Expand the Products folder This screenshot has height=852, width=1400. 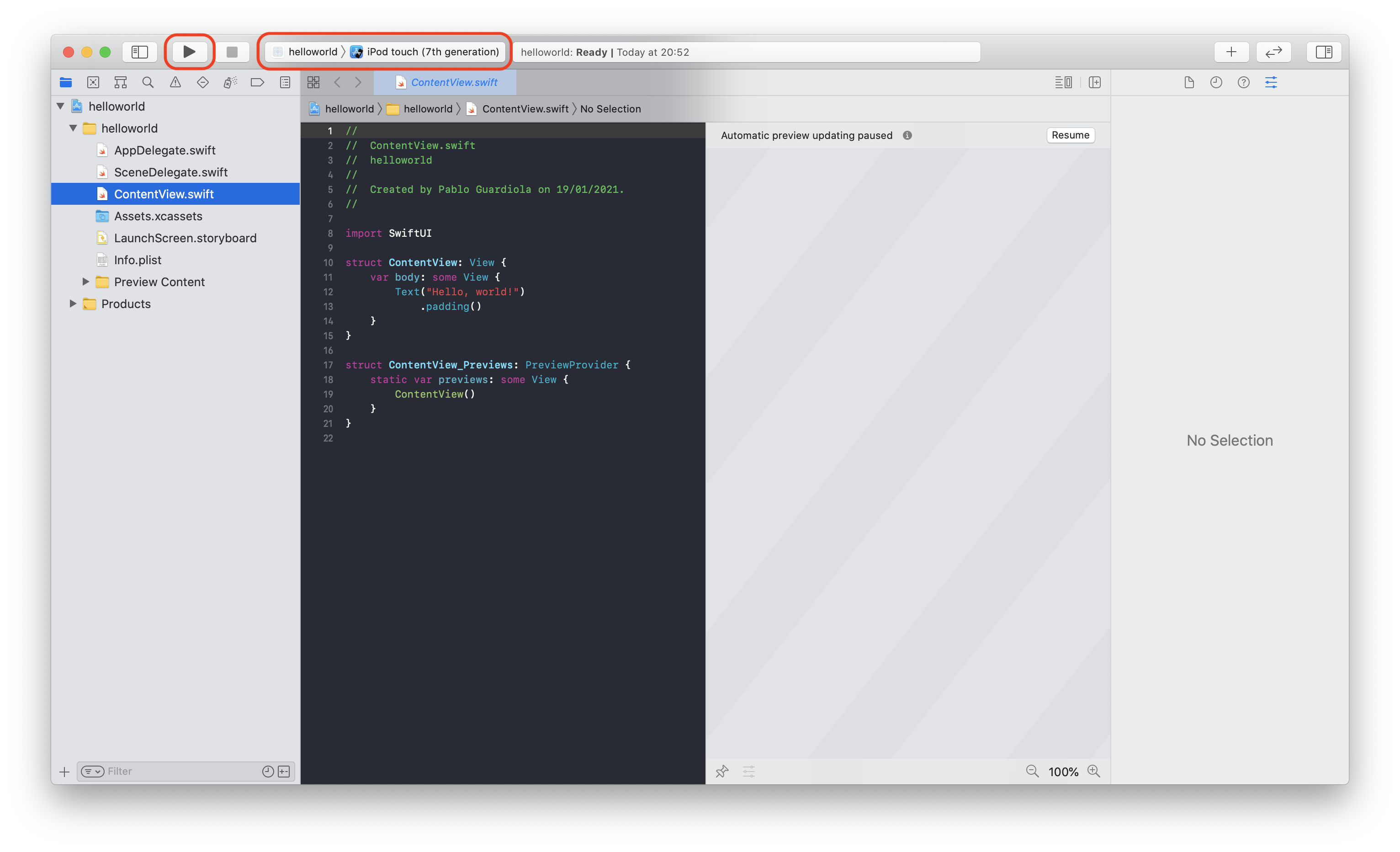tap(73, 304)
